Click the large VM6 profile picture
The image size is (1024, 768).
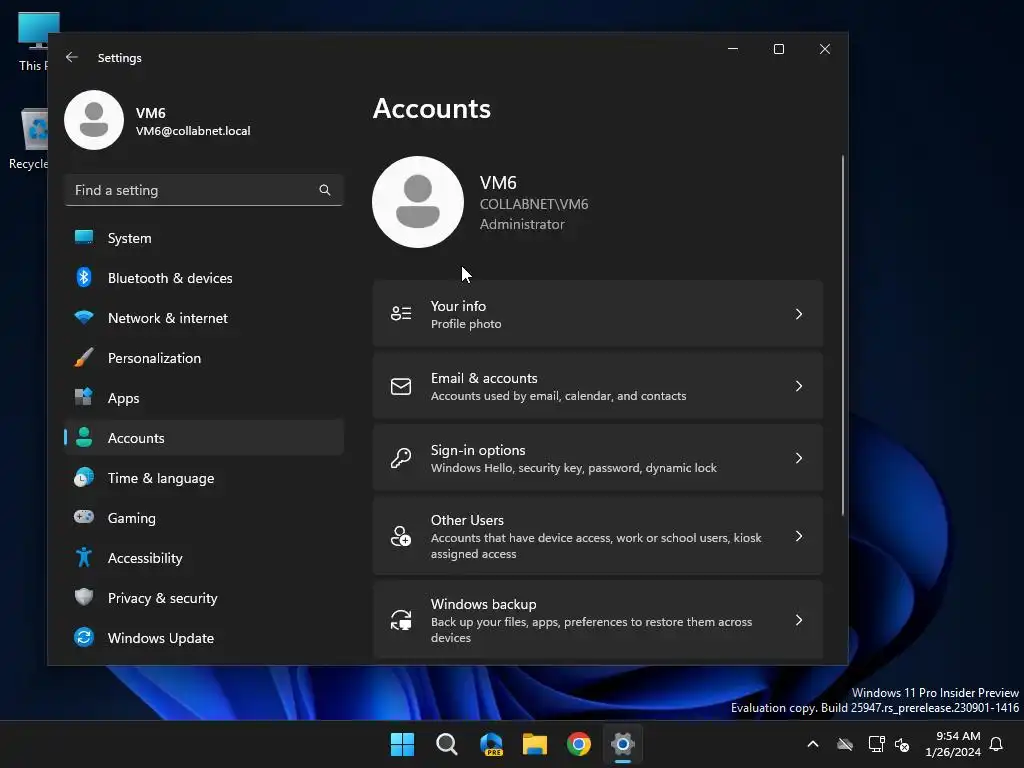tap(418, 202)
